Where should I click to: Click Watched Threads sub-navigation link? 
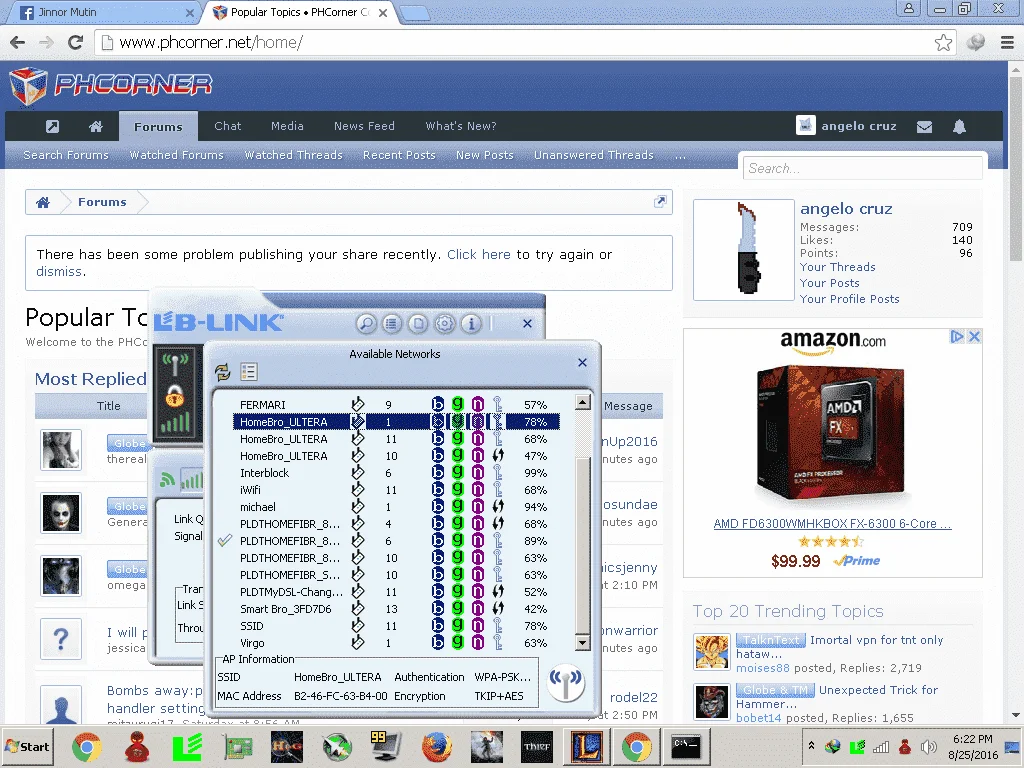[x=293, y=155]
